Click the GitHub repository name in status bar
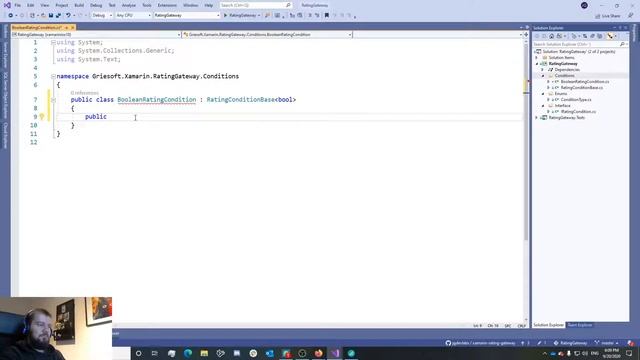 coord(480,343)
